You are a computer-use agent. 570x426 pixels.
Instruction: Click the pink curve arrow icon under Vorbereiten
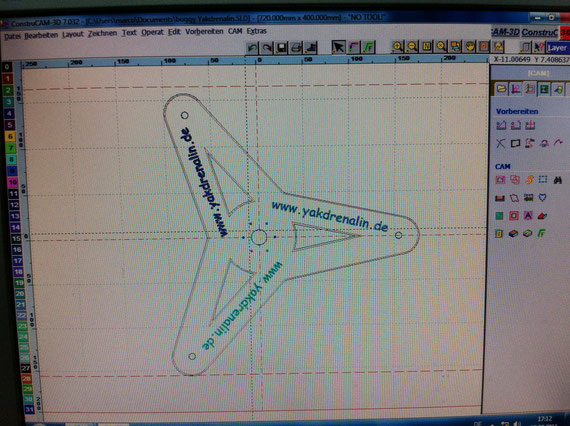pyautogui.click(x=558, y=142)
